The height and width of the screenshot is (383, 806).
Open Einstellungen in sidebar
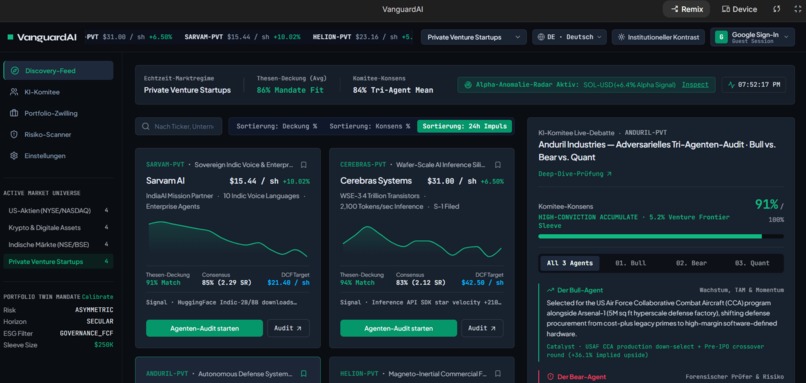(x=58, y=155)
